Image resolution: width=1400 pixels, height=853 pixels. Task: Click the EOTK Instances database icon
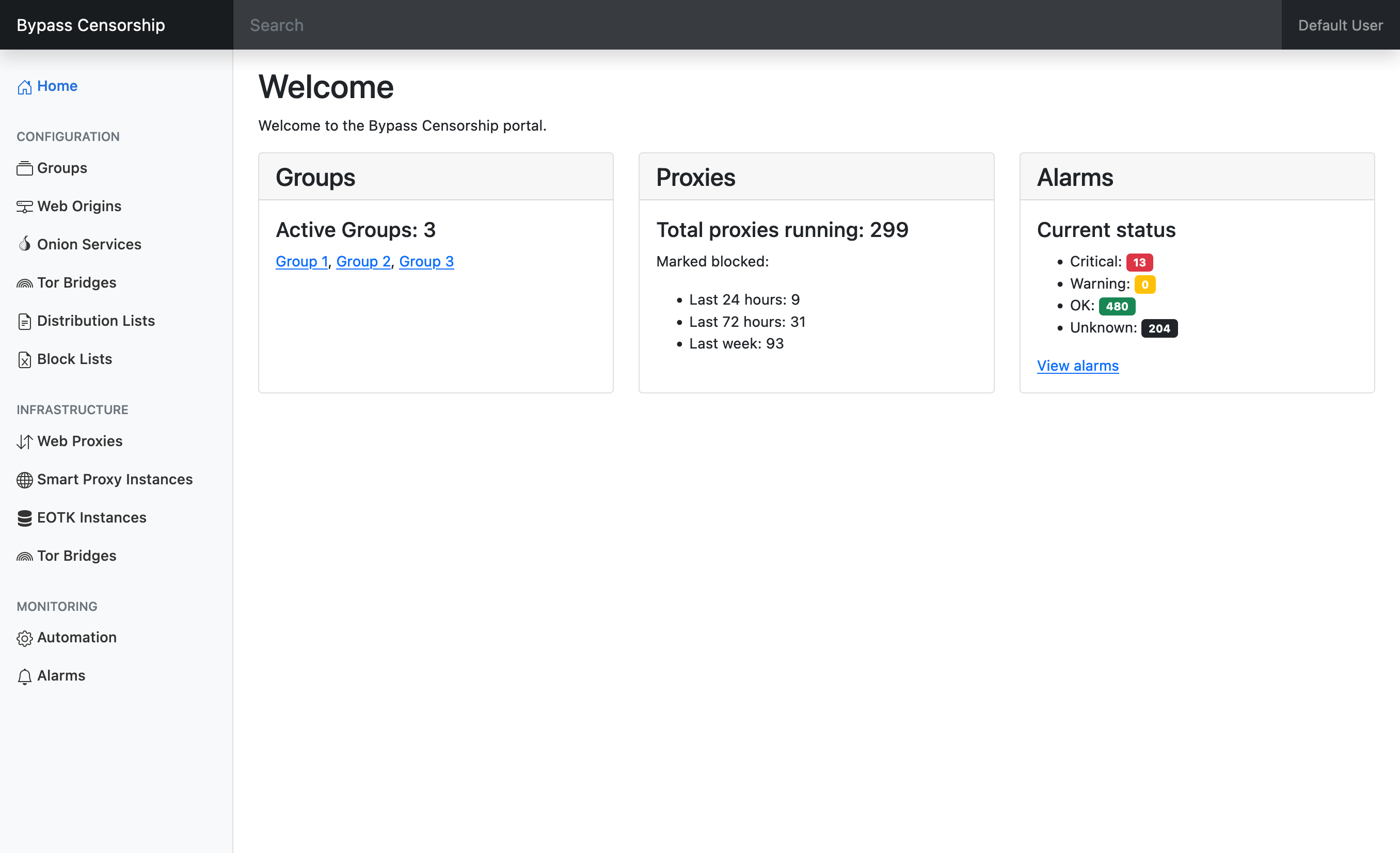tap(24, 518)
